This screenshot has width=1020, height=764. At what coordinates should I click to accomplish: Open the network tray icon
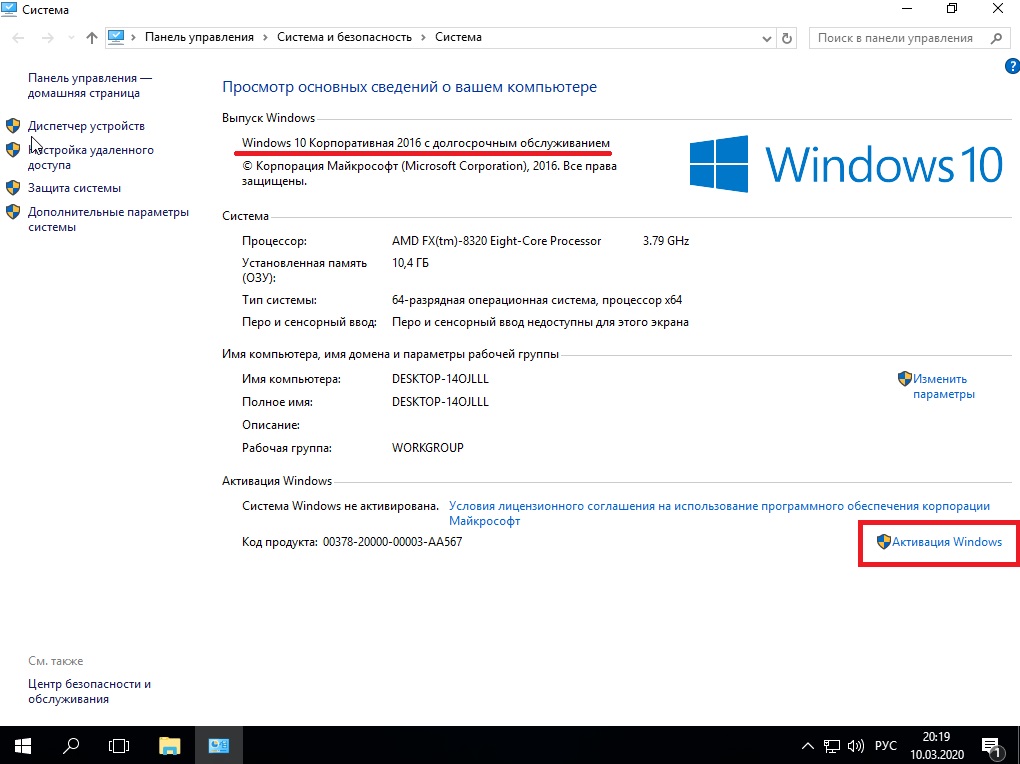(831, 746)
